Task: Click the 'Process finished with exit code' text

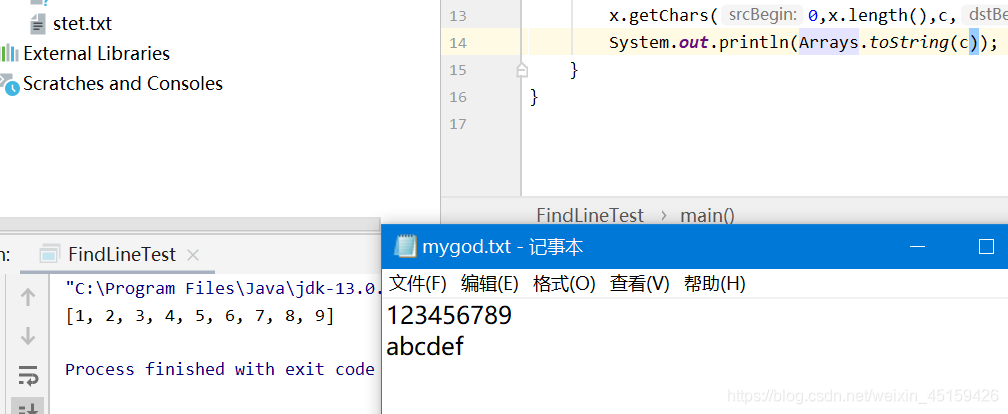Action: coord(220,370)
